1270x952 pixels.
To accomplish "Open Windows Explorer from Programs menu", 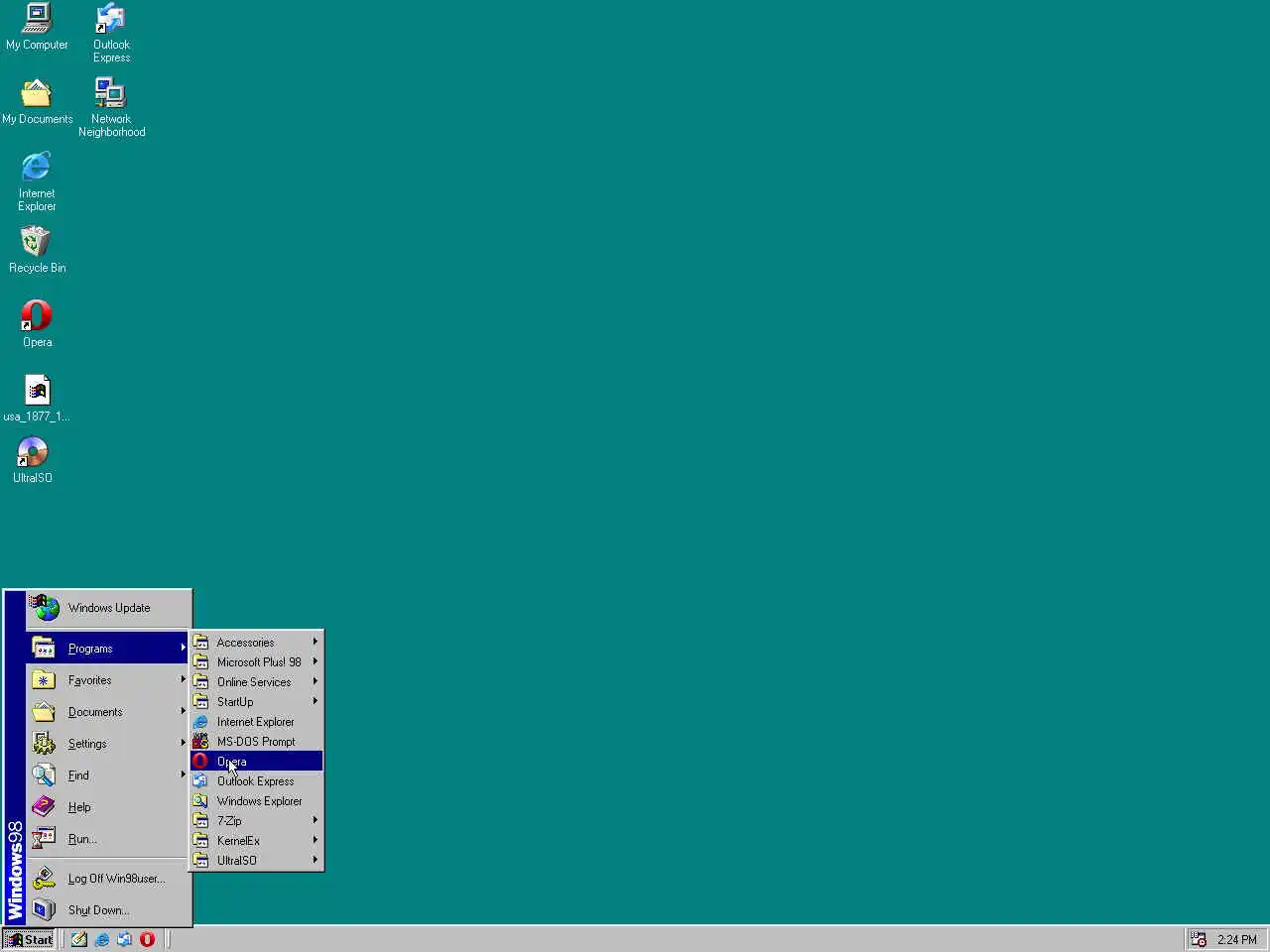I will [256, 801].
